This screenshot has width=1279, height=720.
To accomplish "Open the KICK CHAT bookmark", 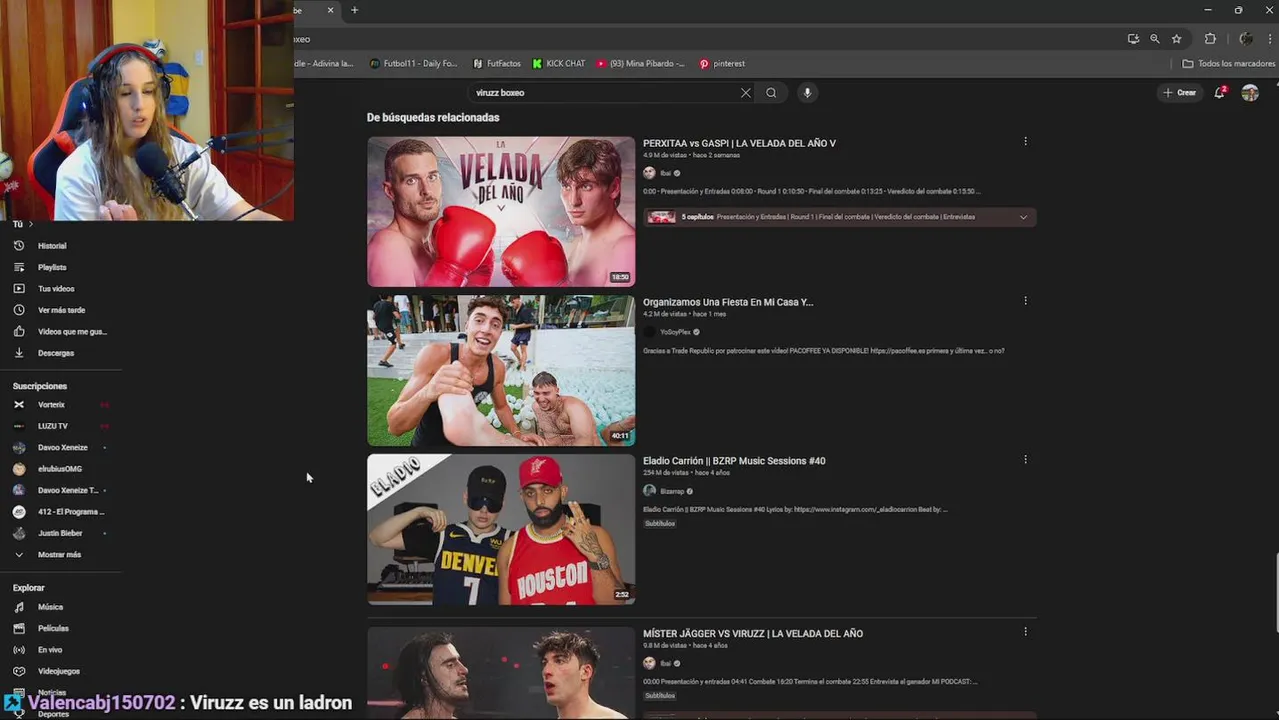I will click(x=559, y=63).
